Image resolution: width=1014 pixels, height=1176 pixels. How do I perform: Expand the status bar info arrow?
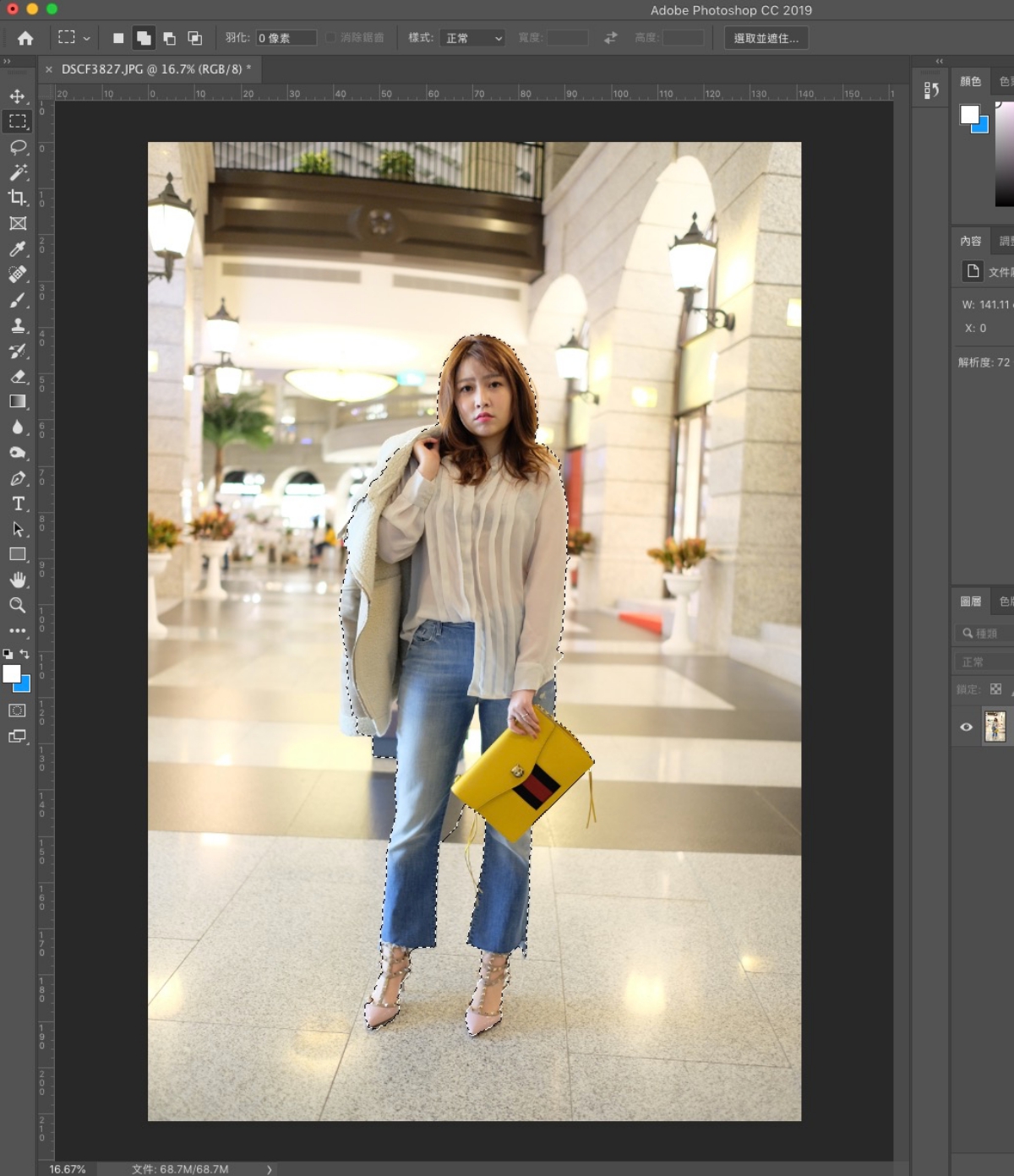270,1169
